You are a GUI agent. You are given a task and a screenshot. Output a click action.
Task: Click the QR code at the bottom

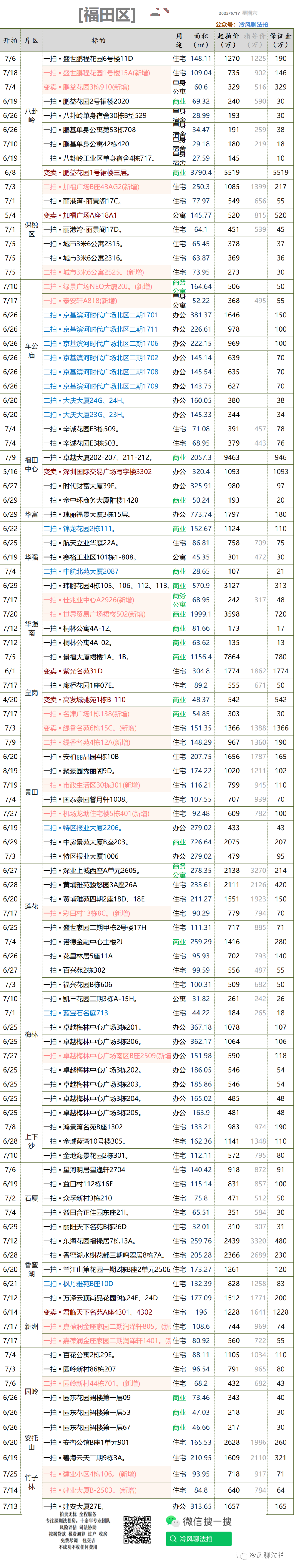pos(137,1530)
